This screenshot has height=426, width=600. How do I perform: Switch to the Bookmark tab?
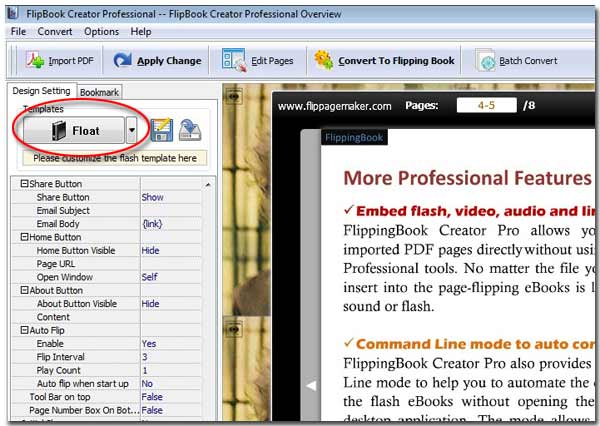pos(99,92)
